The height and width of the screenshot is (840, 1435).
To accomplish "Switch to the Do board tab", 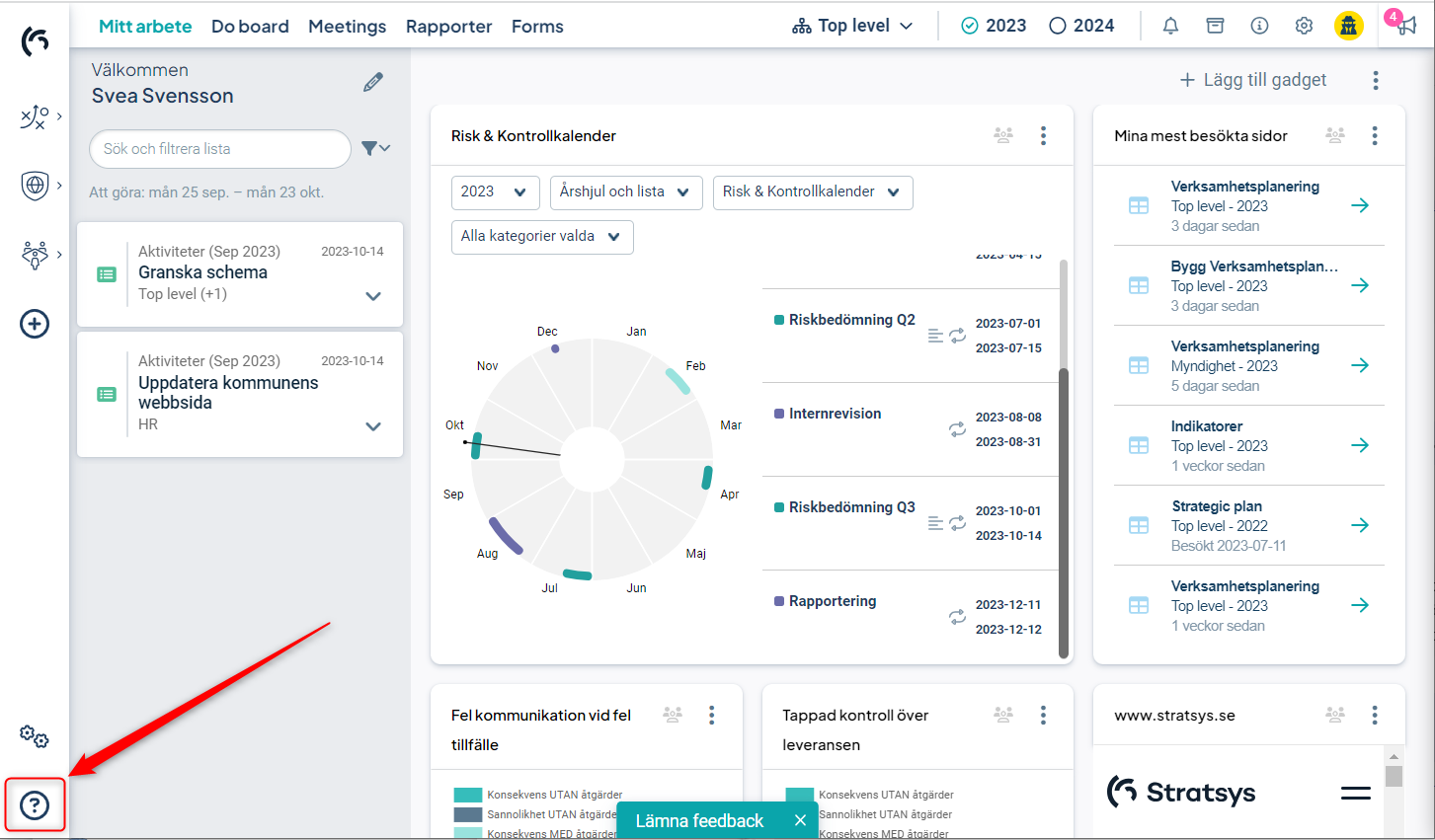I will click(x=250, y=27).
